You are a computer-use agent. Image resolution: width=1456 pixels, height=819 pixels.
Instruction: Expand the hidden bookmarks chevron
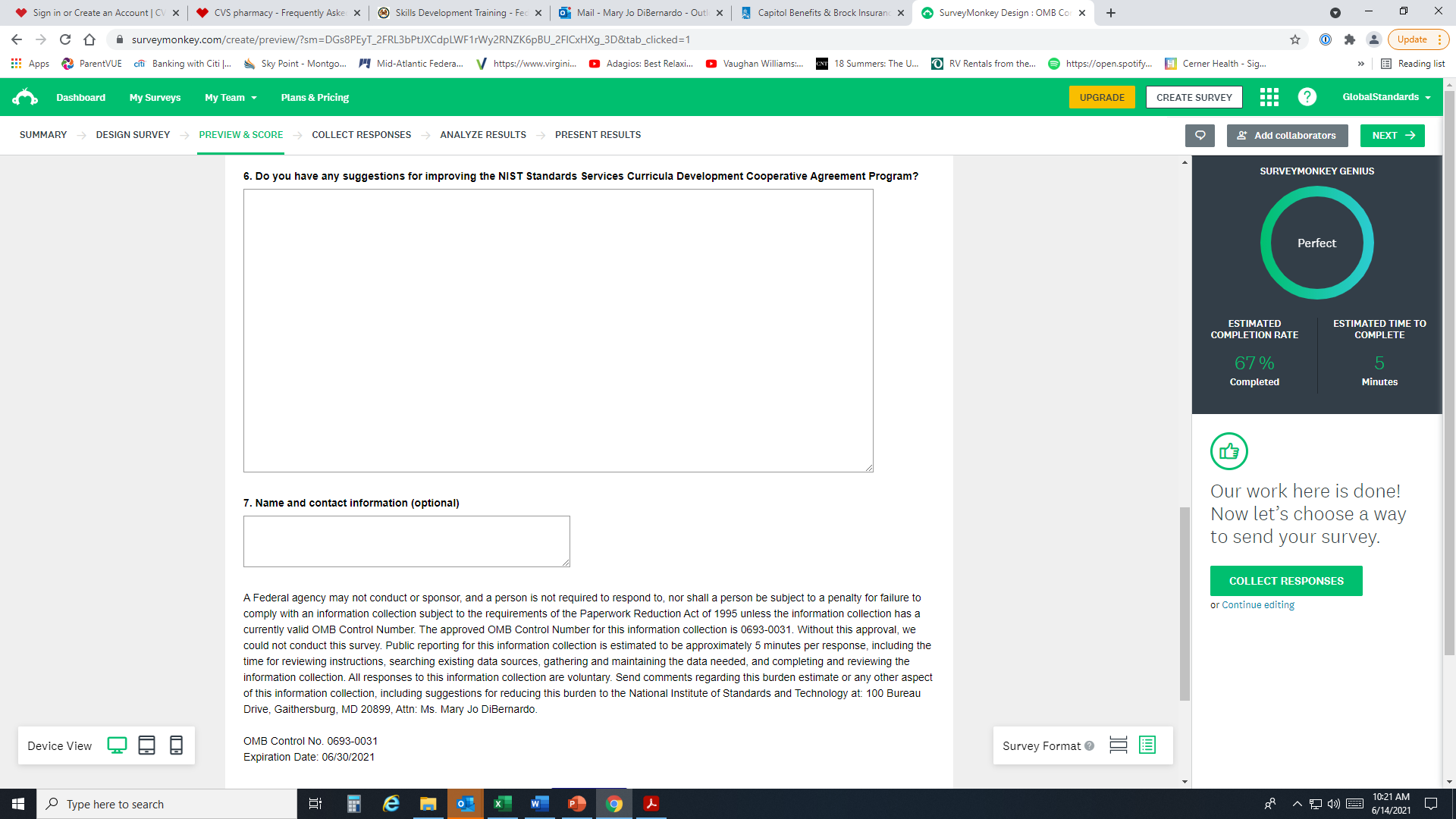1360,64
